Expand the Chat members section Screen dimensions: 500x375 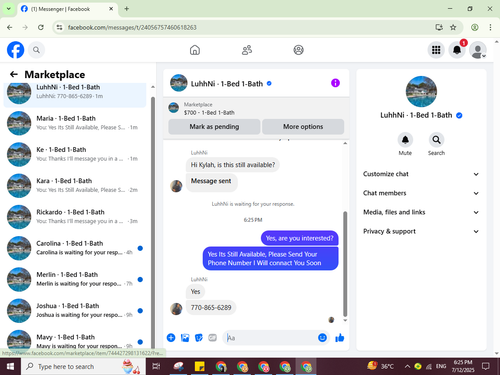click(421, 193)
